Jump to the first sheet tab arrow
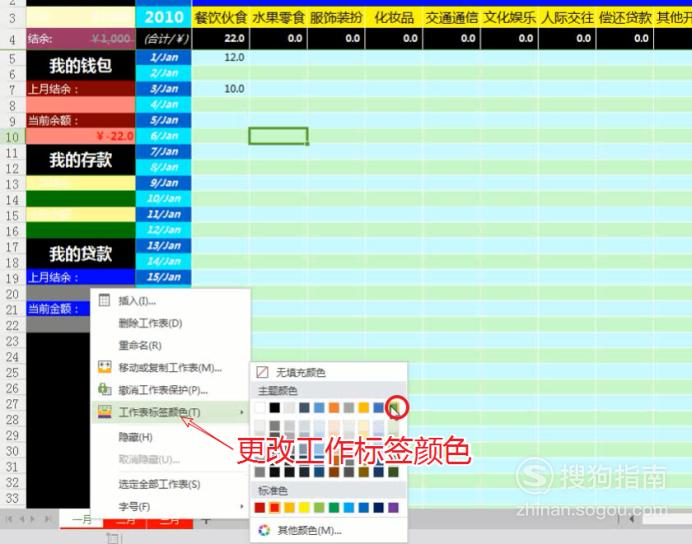The image size is (692, 544). [x=10, y=519]
